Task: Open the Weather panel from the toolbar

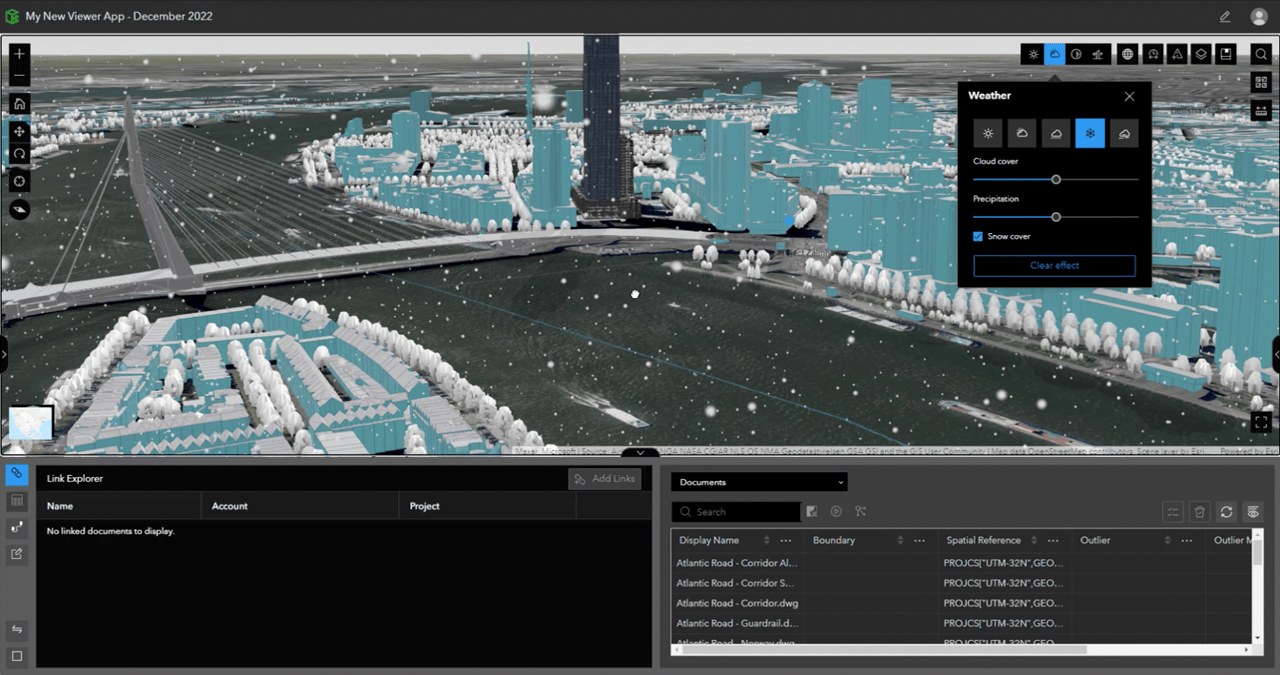Action: pos(1054,54)
